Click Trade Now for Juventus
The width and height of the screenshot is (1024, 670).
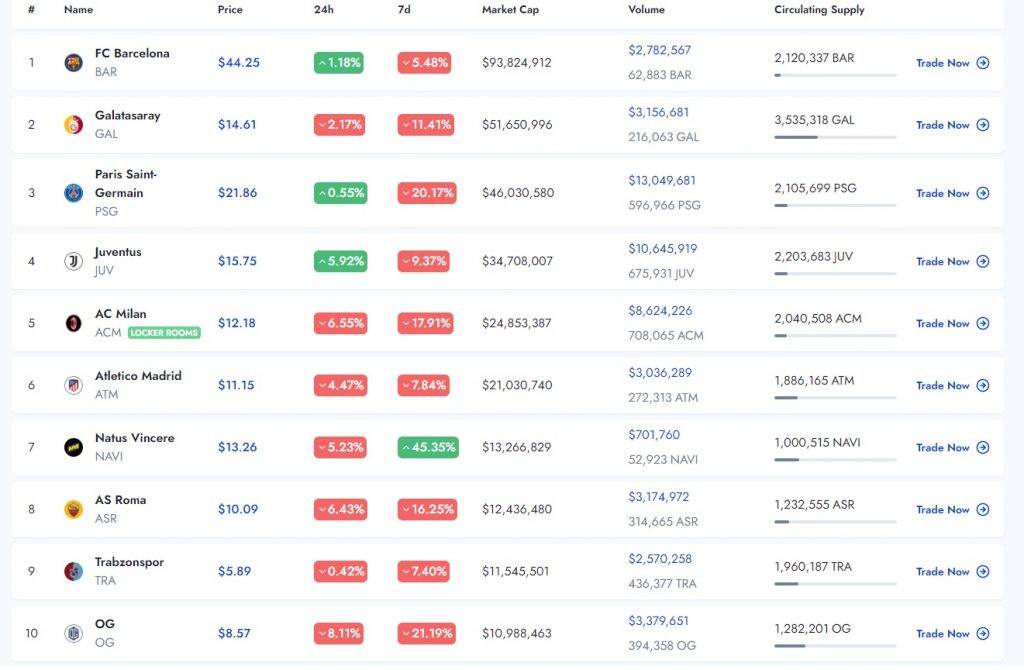coord(952,261)
